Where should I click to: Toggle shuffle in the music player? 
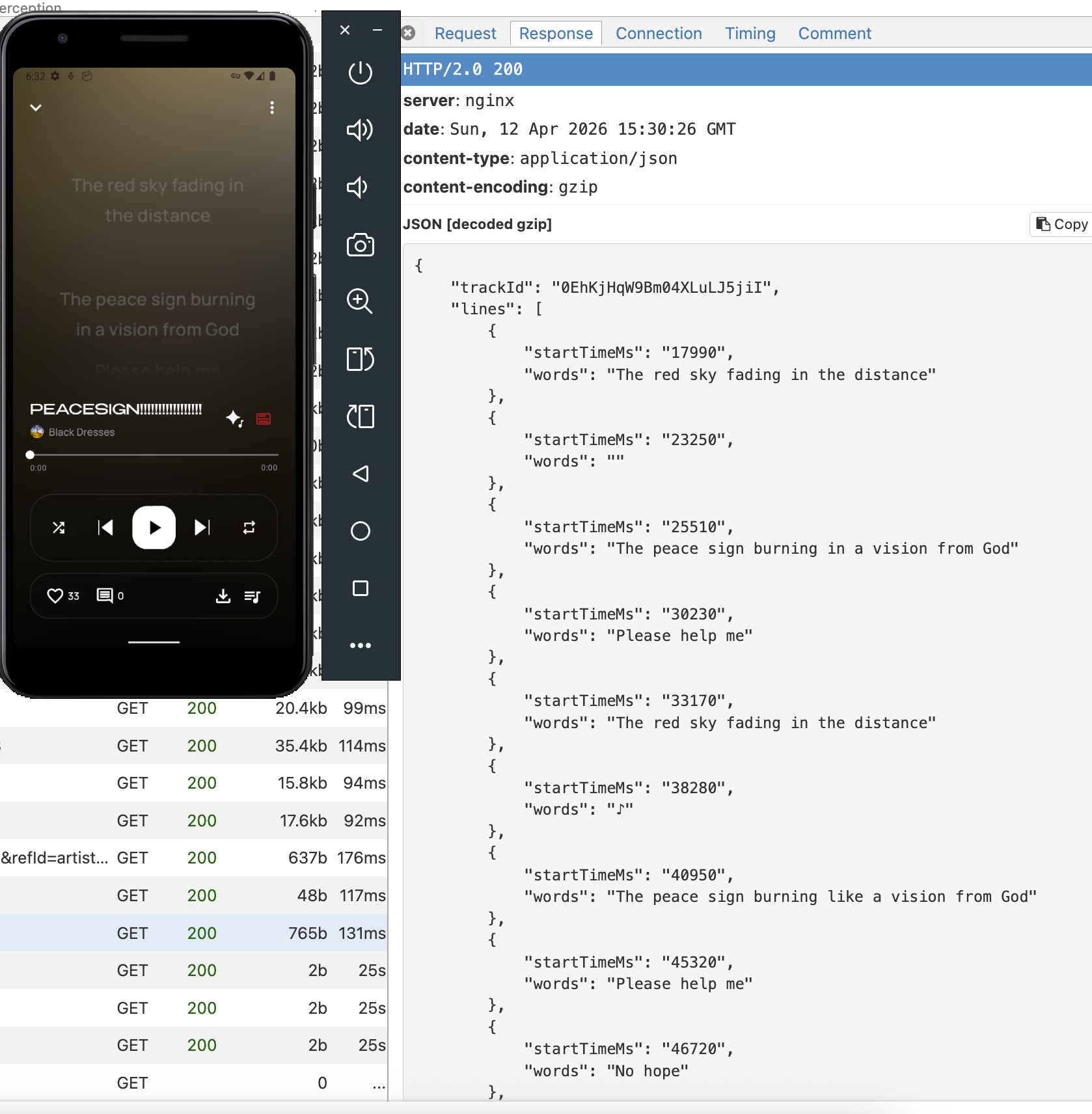pyautogui.click(x=59, y=528)
